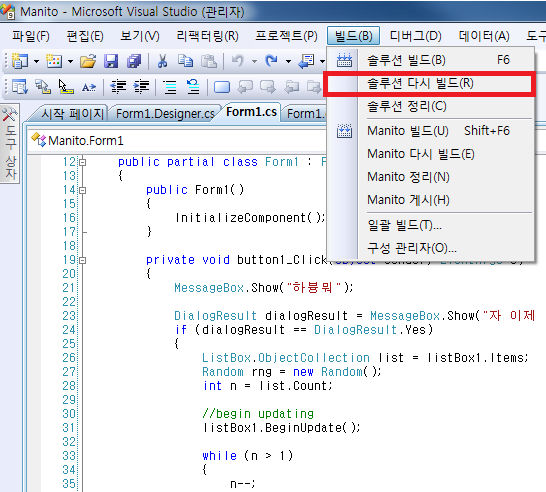This screenshot has width=546, height=492.
Task: Click the //begin updating comment line
Action: [258, 414]
